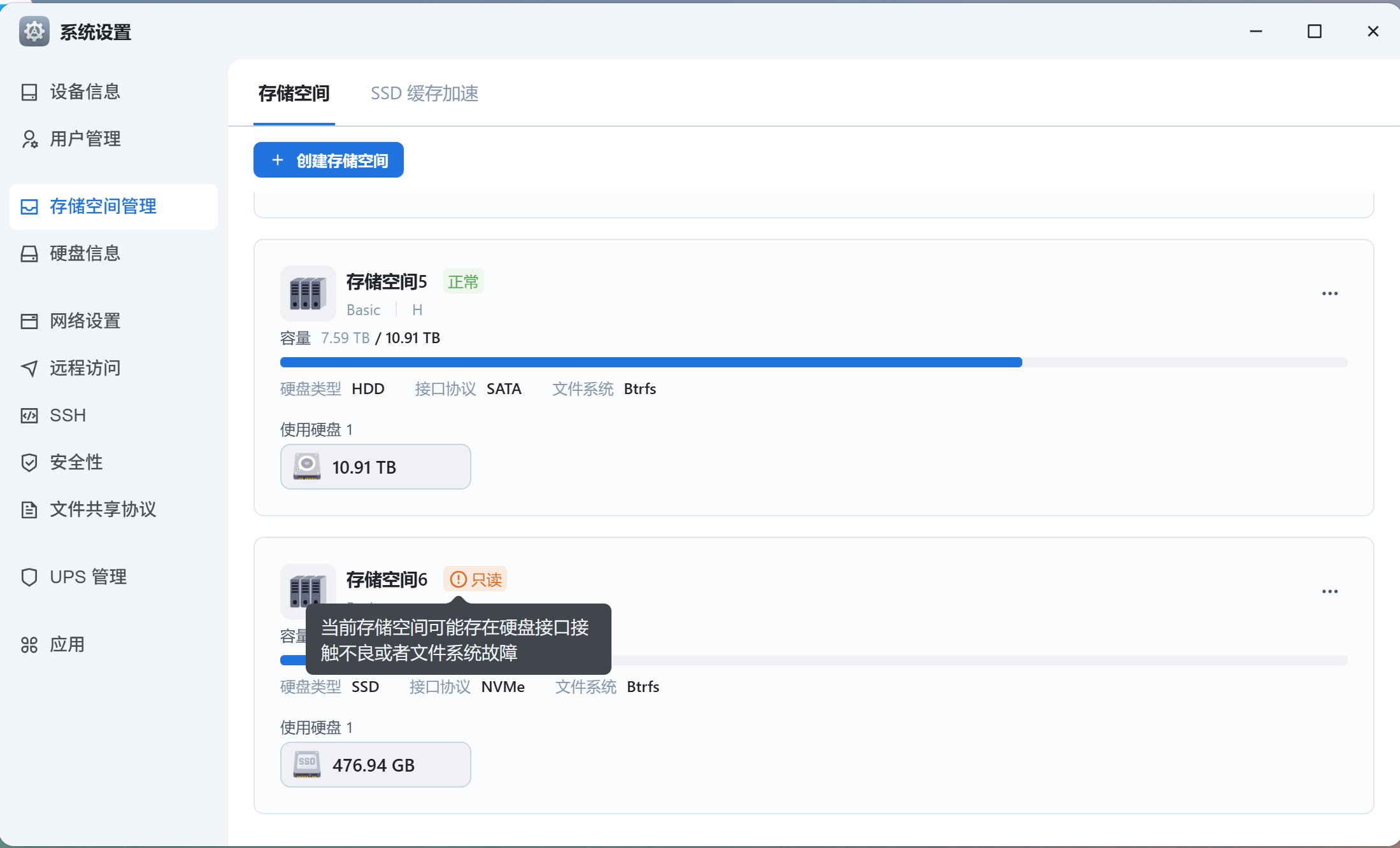Viewport: 1400px width, 848px height.
Task: Click the Basic label under 存储空间5
Action: click(x=363, y=310)
